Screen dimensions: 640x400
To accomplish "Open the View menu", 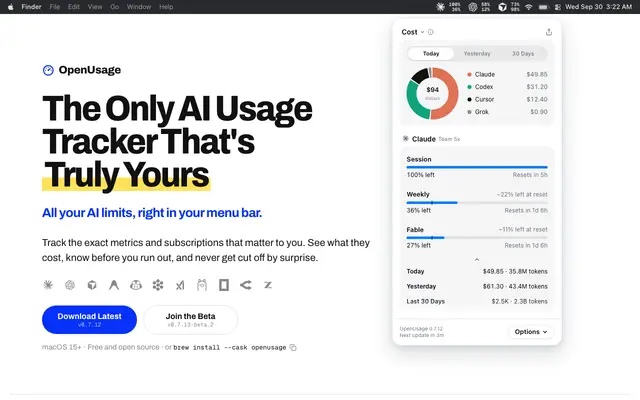I will 95,7.
